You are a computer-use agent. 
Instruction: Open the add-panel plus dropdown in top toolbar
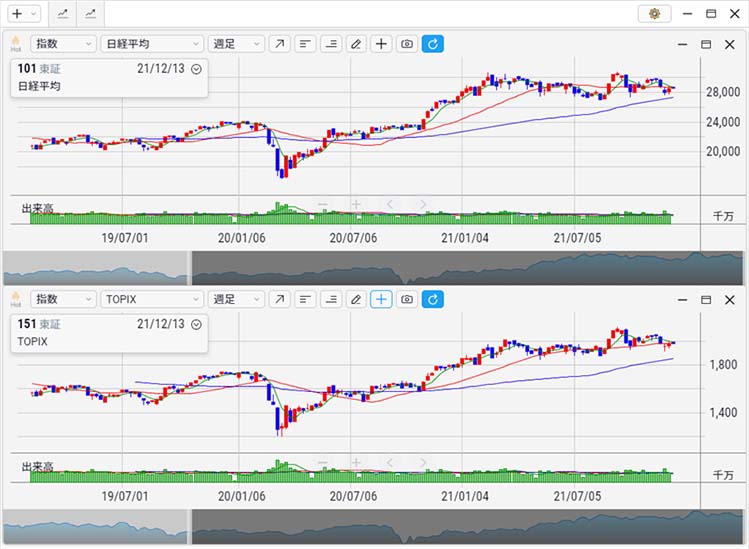(x=24, y=14)
